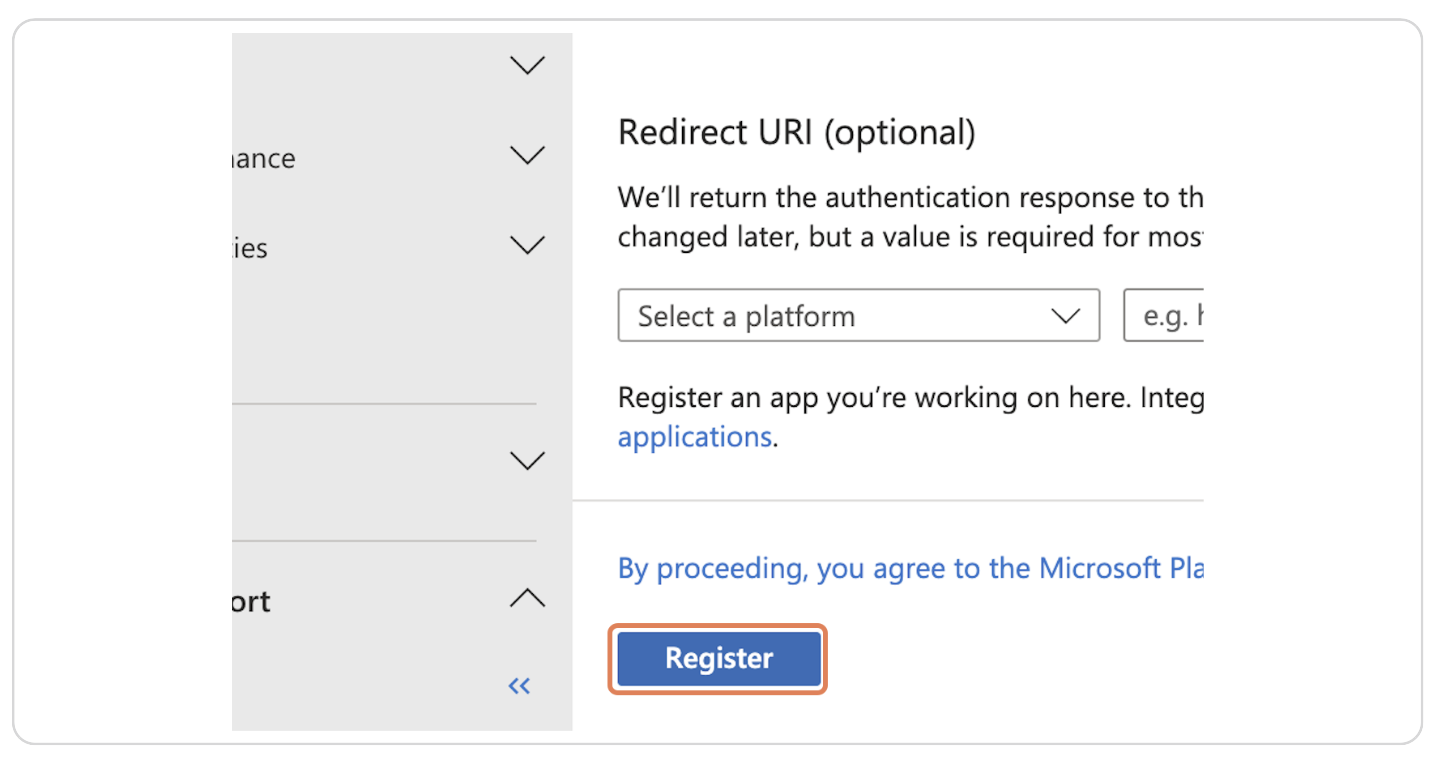Screen dimensions: 1442x760
Task: Click the upward chevron beside the "ort" entry
Action: pos(527,598)
